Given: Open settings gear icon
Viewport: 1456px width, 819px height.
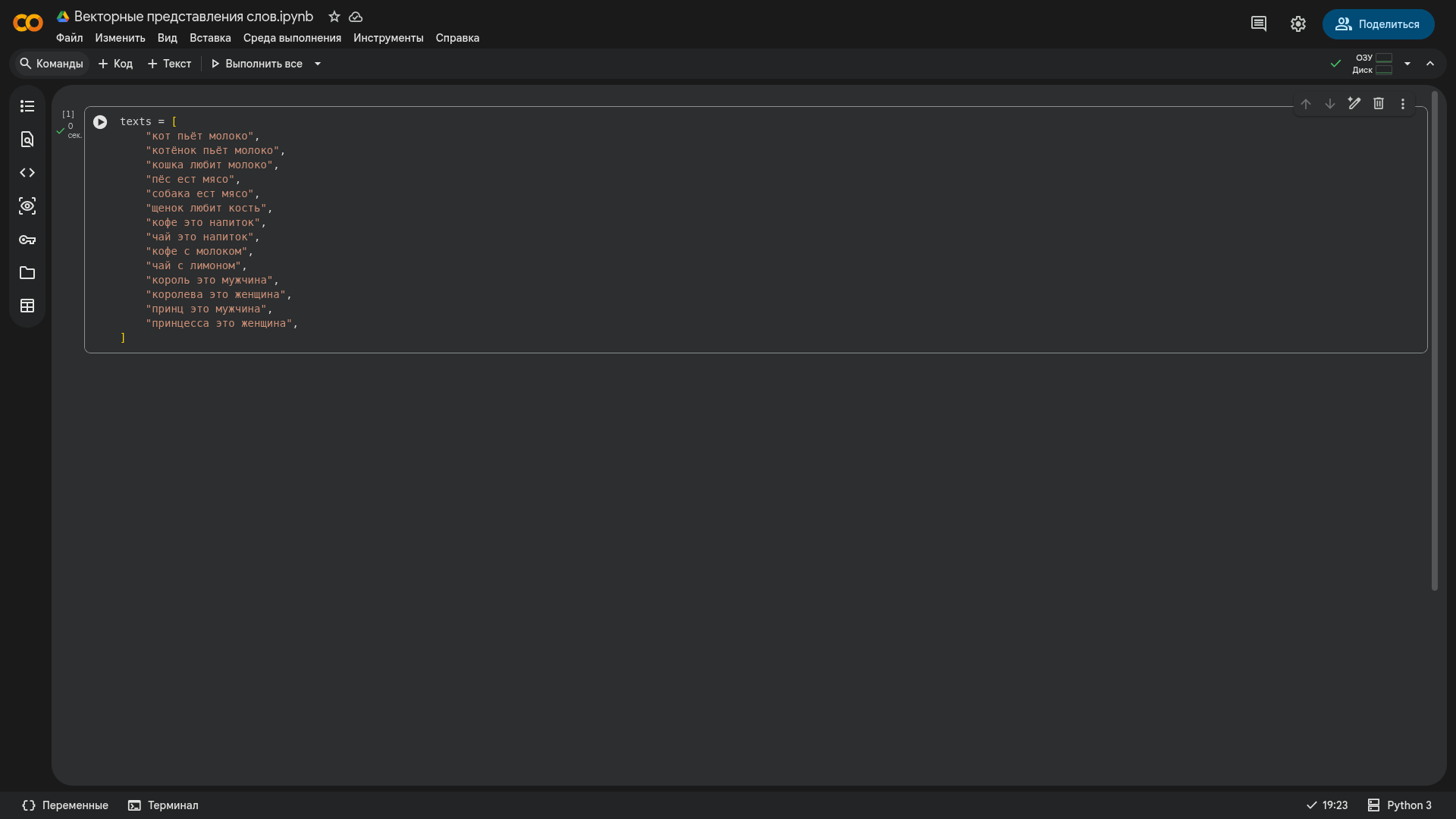Looking at the screenshot, I should tap(1298, 24).
